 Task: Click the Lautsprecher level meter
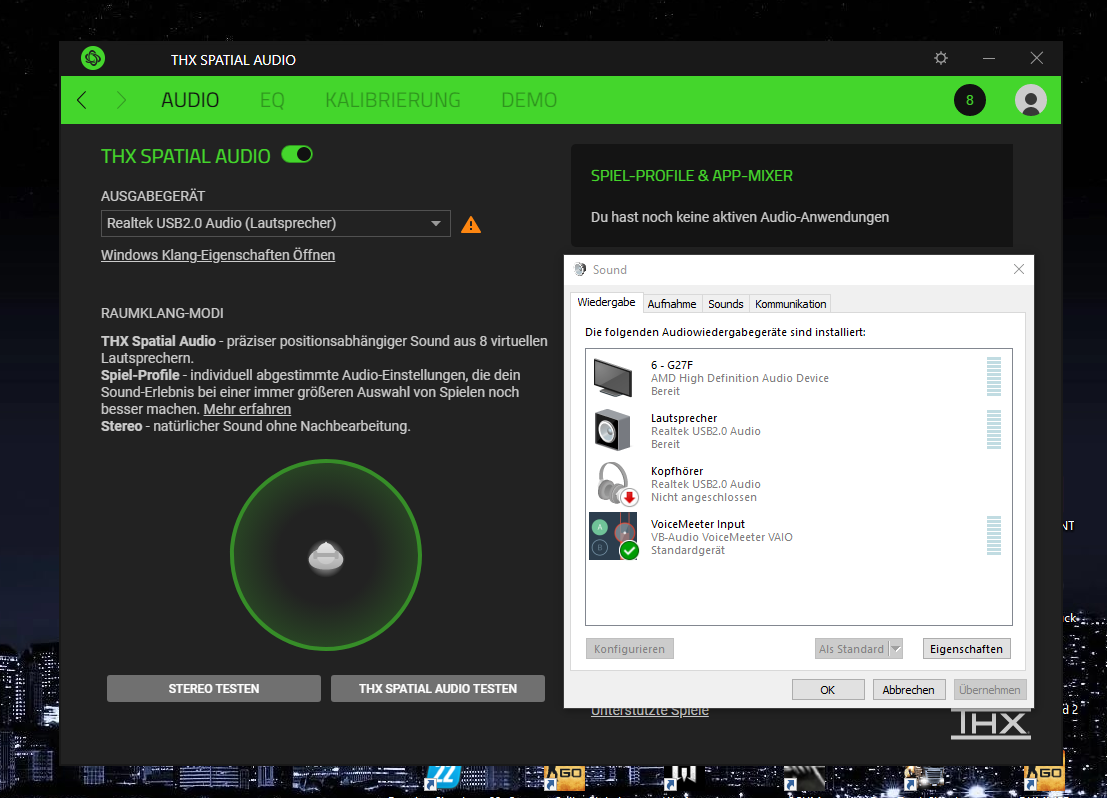coord(994,429)
